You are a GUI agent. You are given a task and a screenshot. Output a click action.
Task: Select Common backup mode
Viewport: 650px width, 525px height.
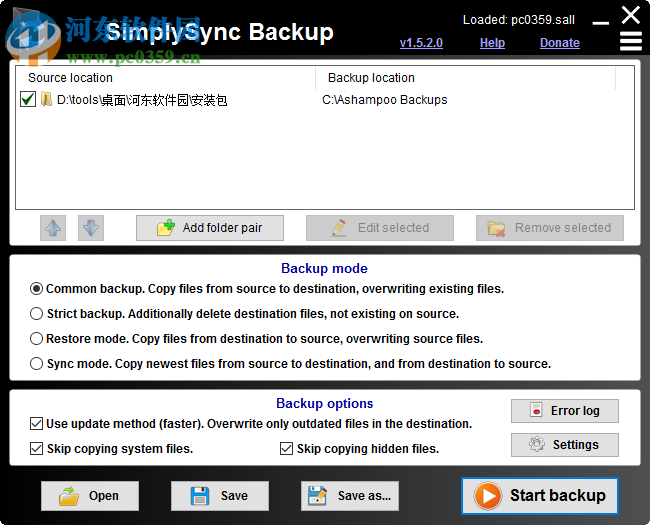click(36, 289)
